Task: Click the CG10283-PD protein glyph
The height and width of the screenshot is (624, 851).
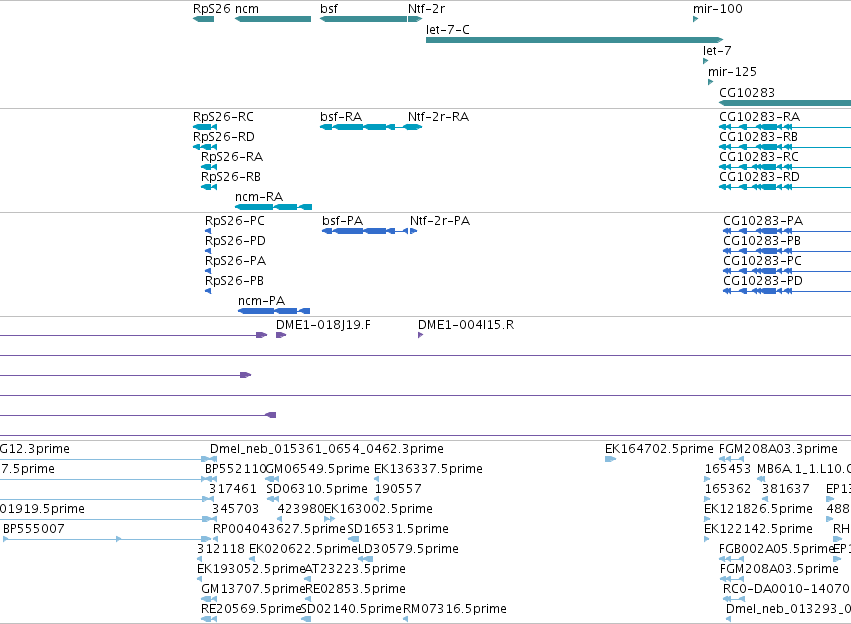Action: coord(787,291)
